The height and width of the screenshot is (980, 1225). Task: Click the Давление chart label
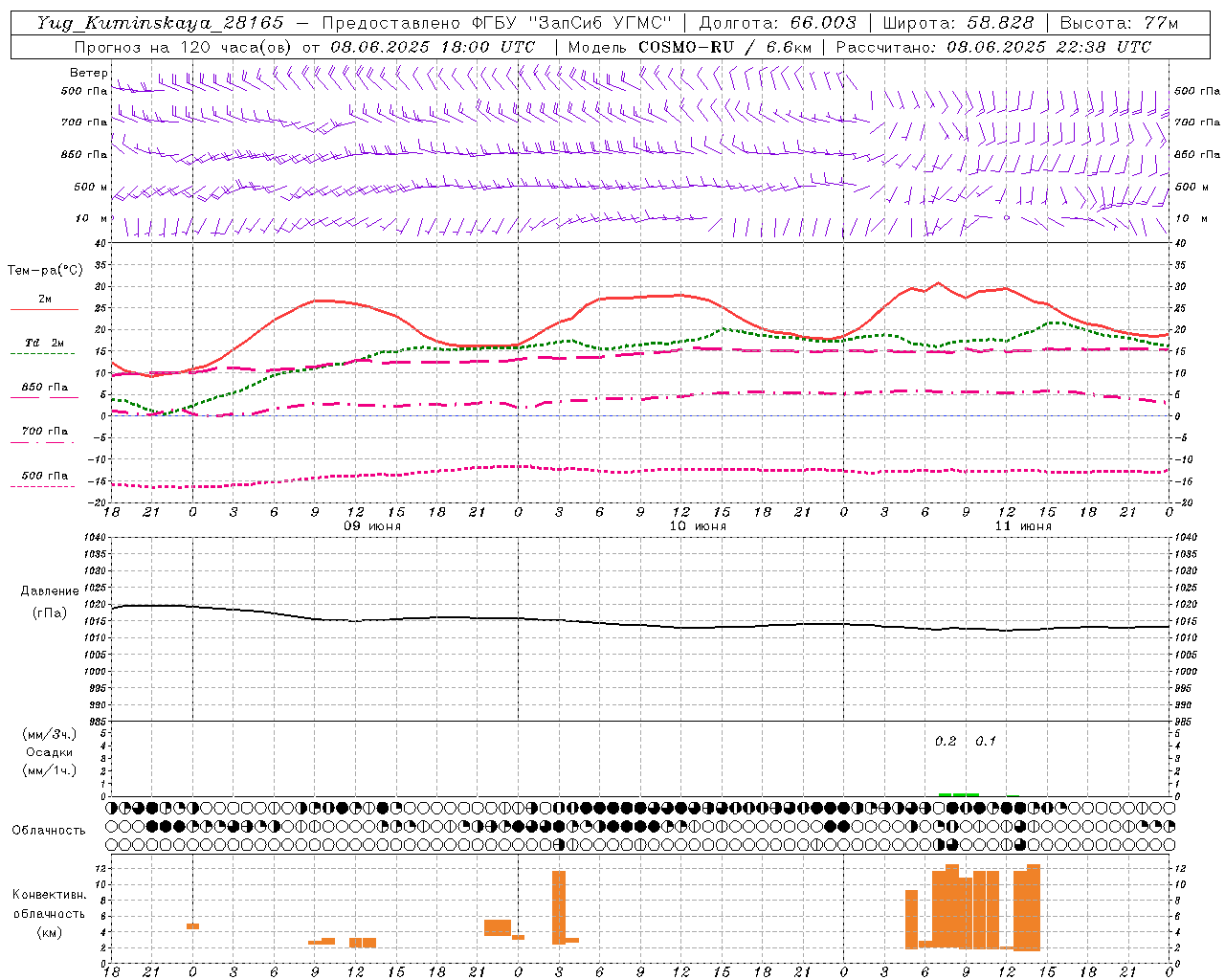pos(50,591)
